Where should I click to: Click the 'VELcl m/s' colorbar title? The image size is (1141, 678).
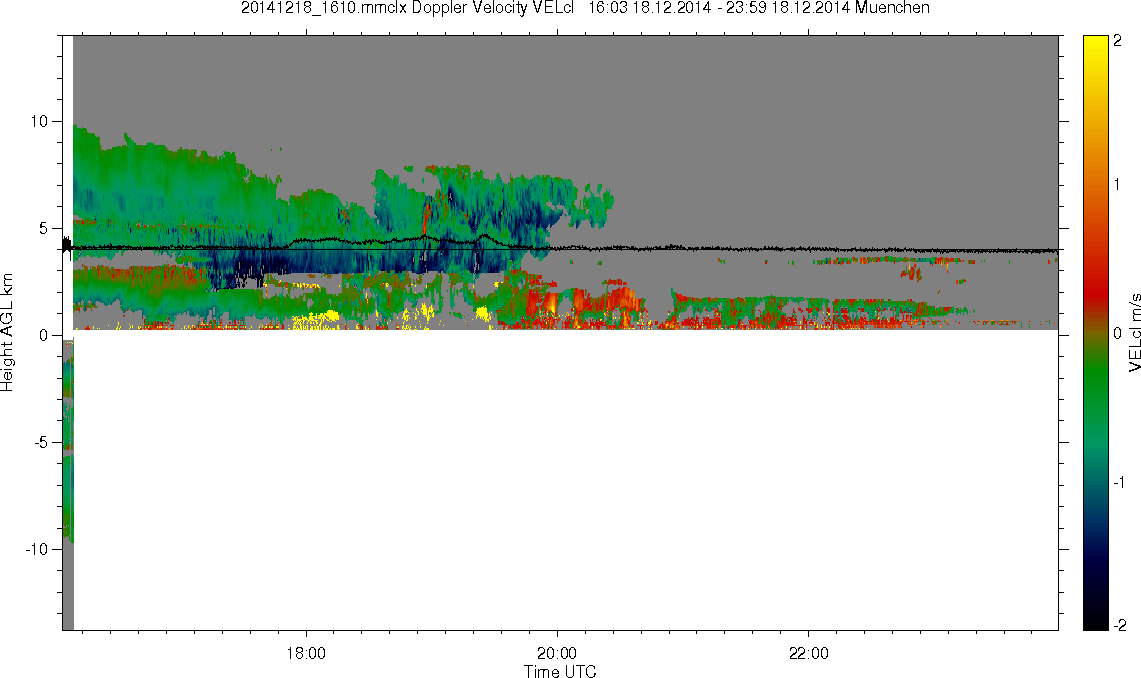point(1134,332)
